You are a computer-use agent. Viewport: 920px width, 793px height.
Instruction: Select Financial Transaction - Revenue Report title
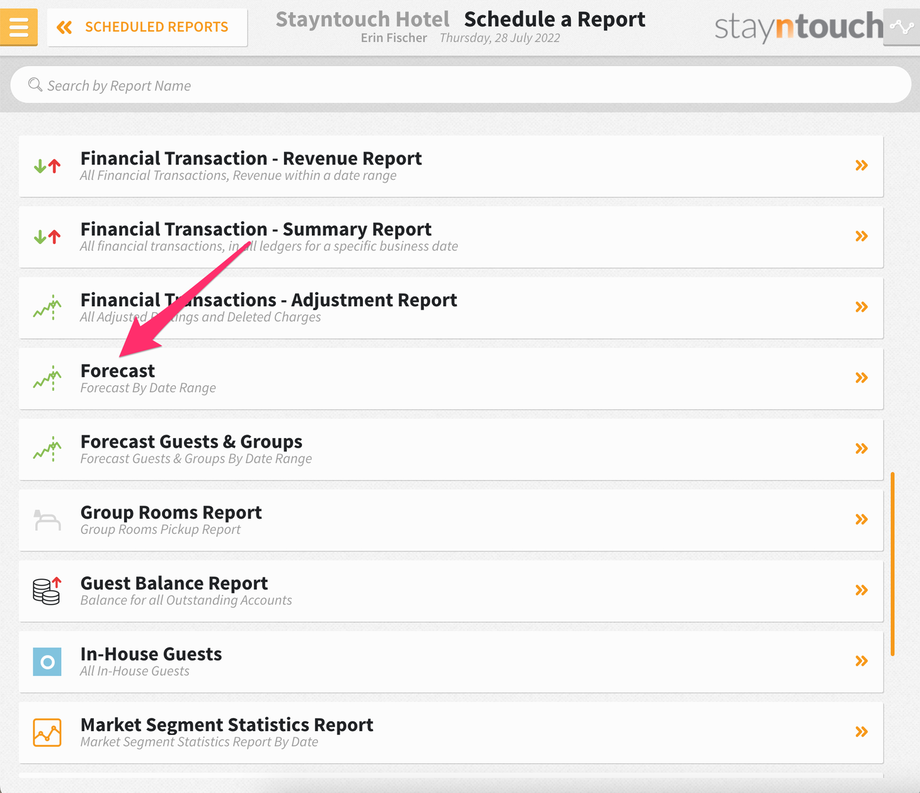click(x=251, y=158)
